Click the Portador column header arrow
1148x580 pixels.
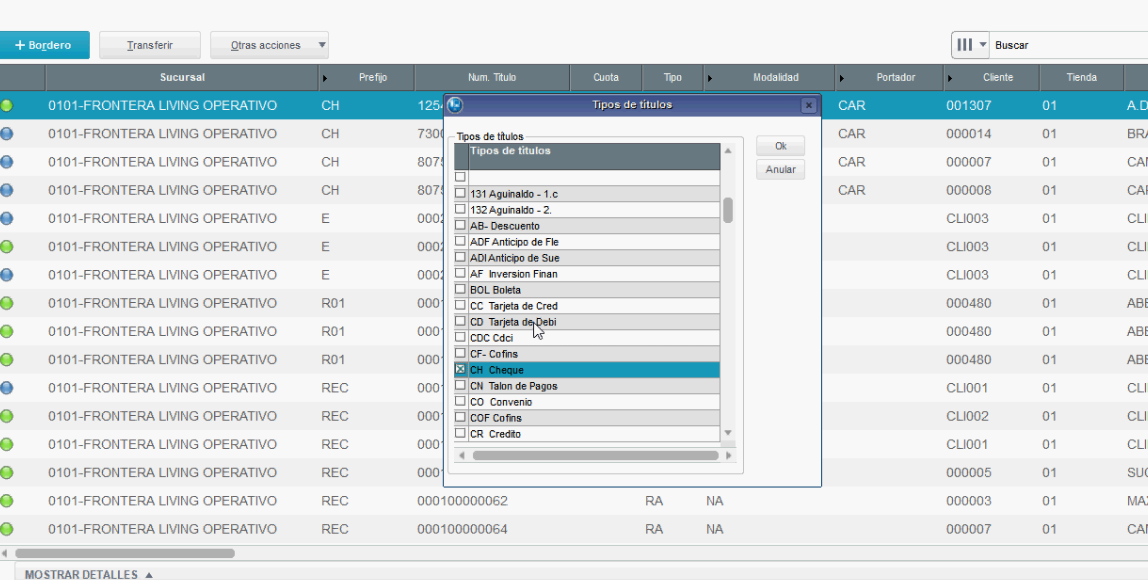coord(842,78)
